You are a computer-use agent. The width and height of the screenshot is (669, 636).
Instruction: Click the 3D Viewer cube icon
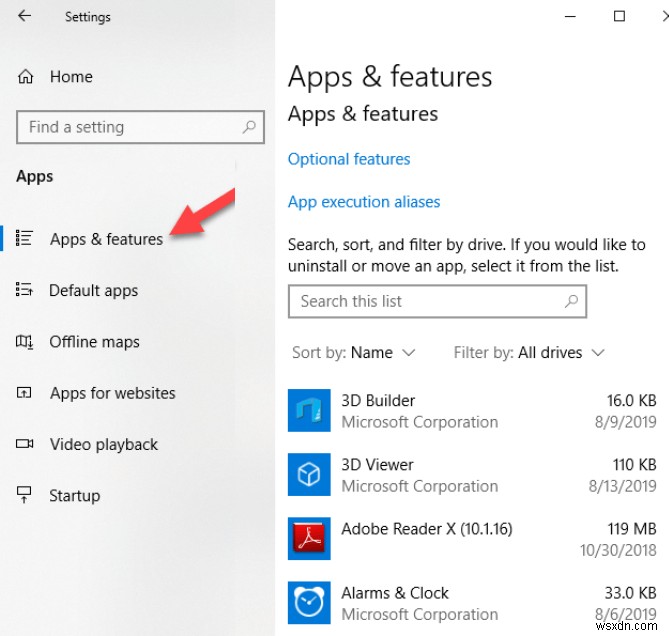309,474
